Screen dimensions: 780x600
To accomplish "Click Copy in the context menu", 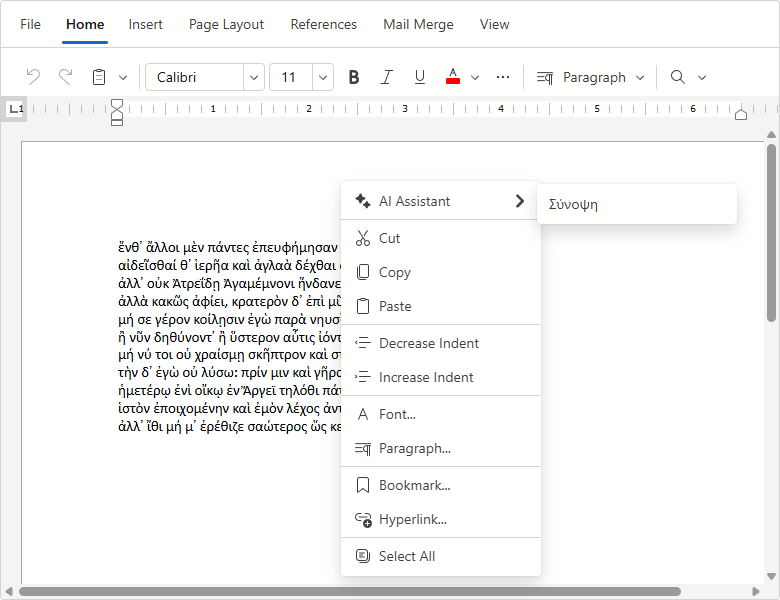I will tap(441, 272).
